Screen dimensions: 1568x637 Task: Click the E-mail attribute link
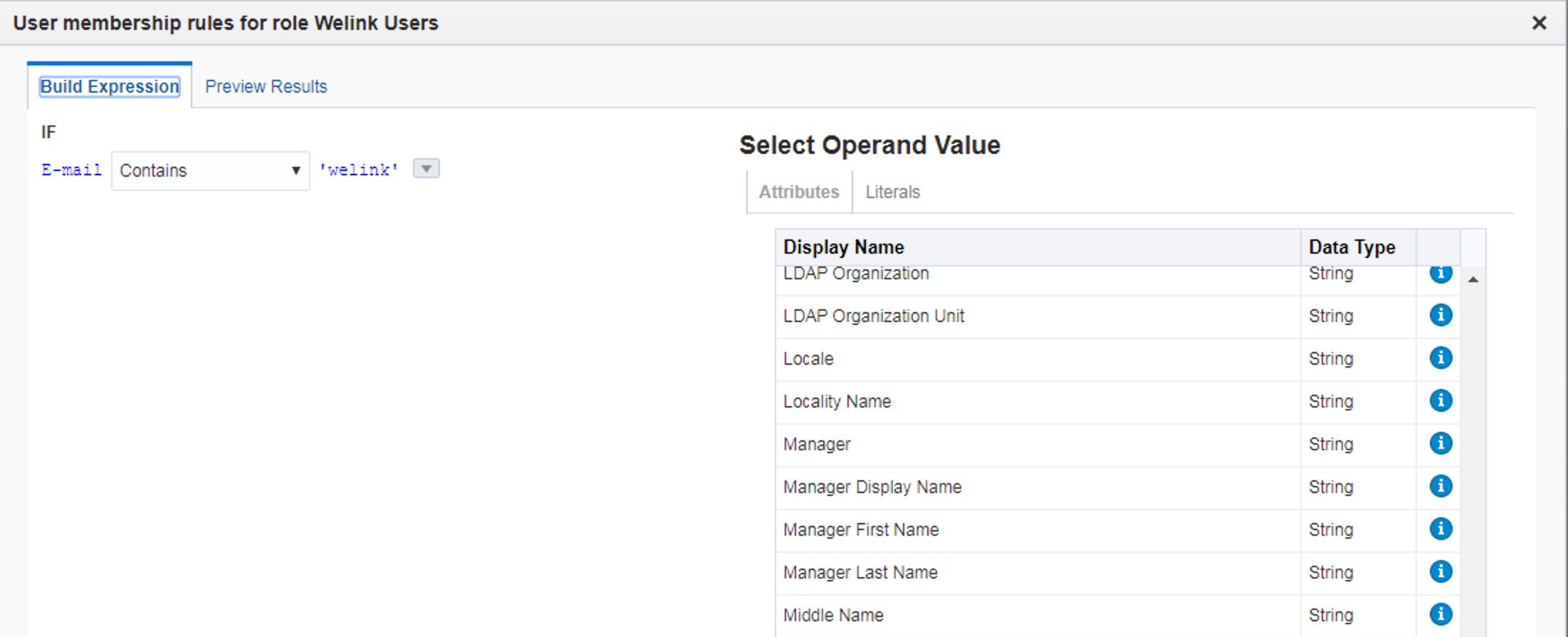[x=71, y=170]
